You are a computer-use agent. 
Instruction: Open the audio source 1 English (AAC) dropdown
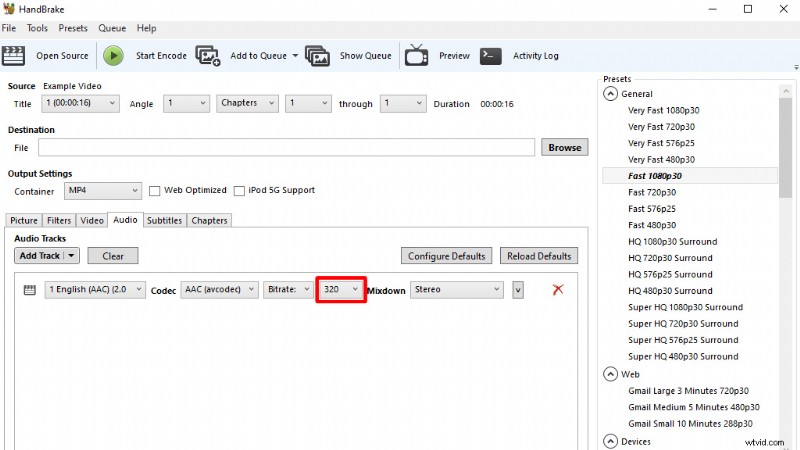point(95,290)
